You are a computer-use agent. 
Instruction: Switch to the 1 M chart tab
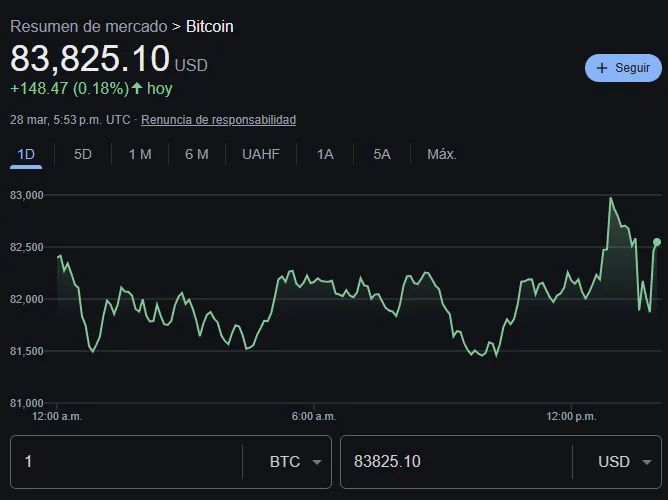point(140,154)
